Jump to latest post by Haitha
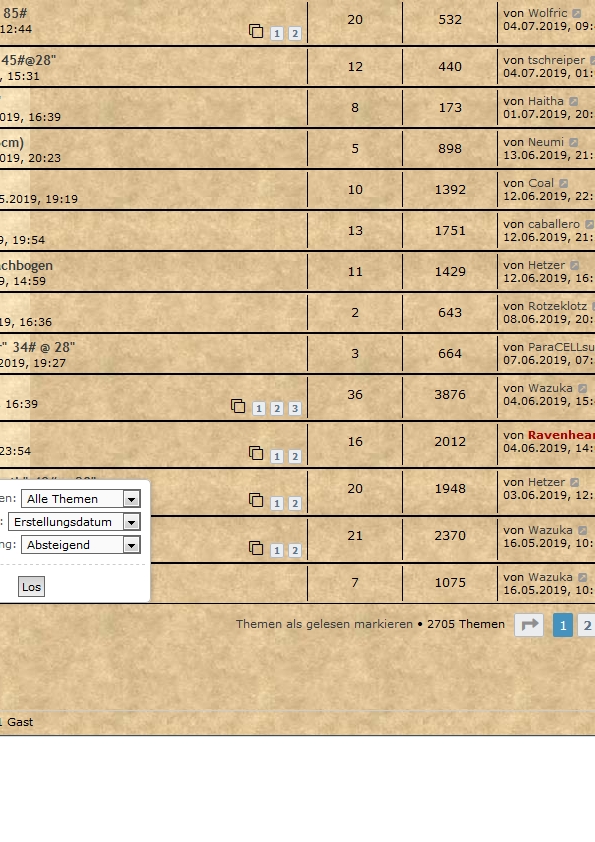The image size is (595, 842). pos(574,101)
